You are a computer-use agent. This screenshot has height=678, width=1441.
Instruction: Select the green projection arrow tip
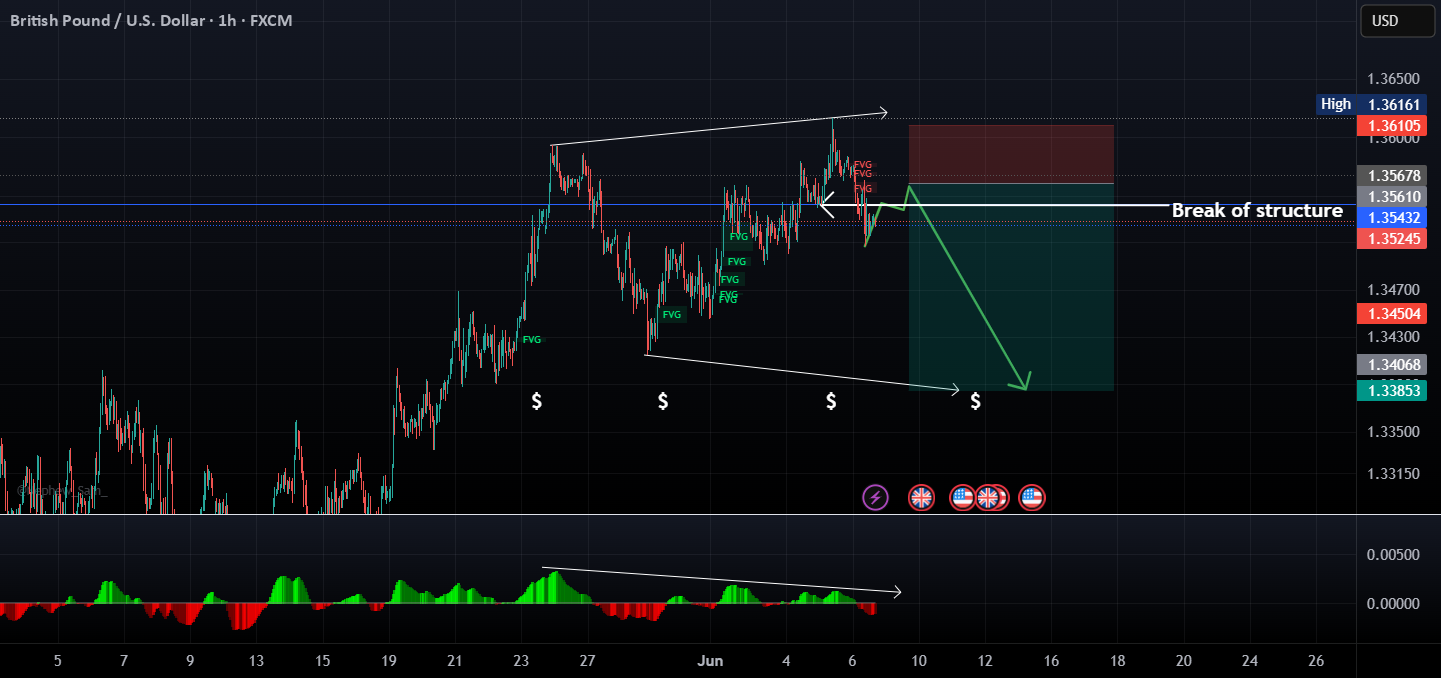click(x=1022, y=383)
